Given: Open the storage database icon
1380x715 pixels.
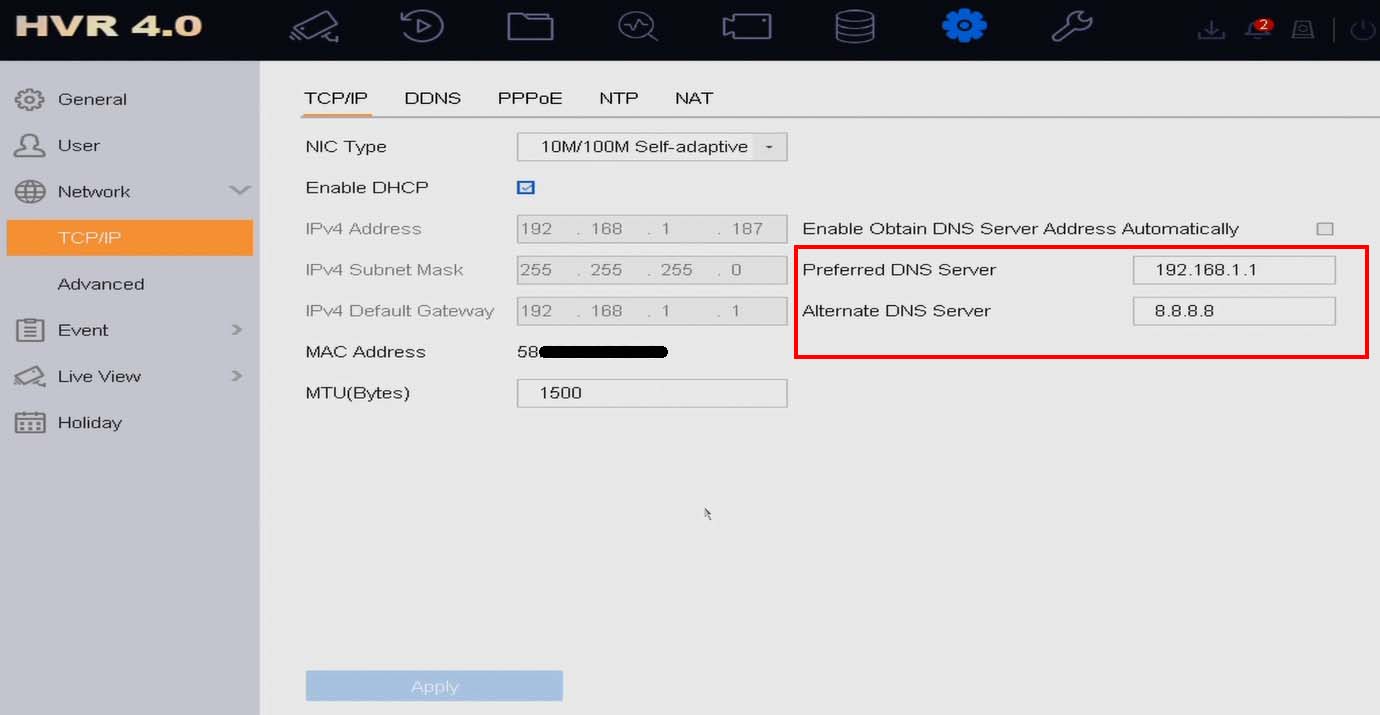Looking at the screenshot, I should (x=853, y=28).
